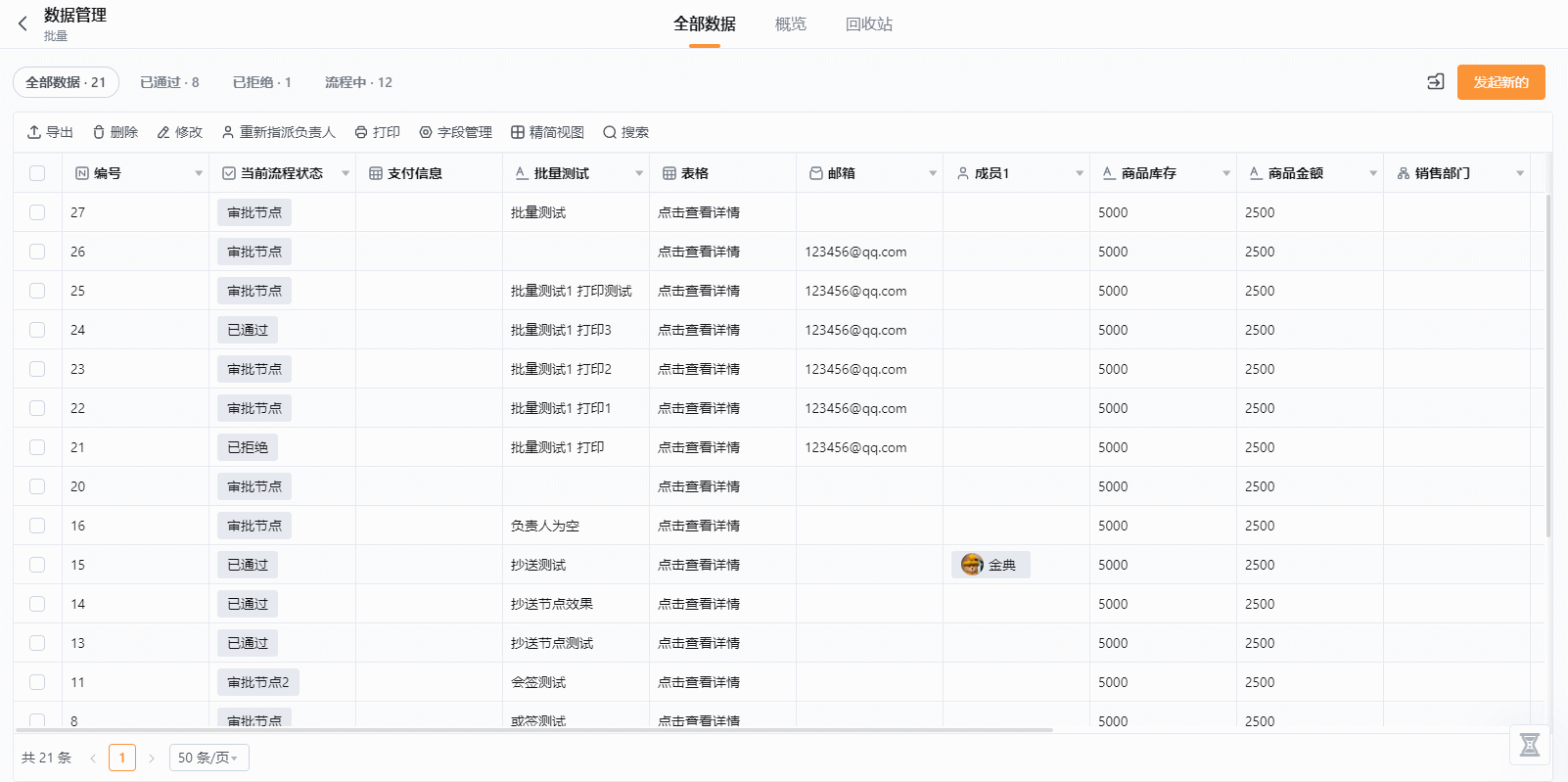Click the horizontal scrollbar below the table
1568x782 pixels.
coord(534,730)
